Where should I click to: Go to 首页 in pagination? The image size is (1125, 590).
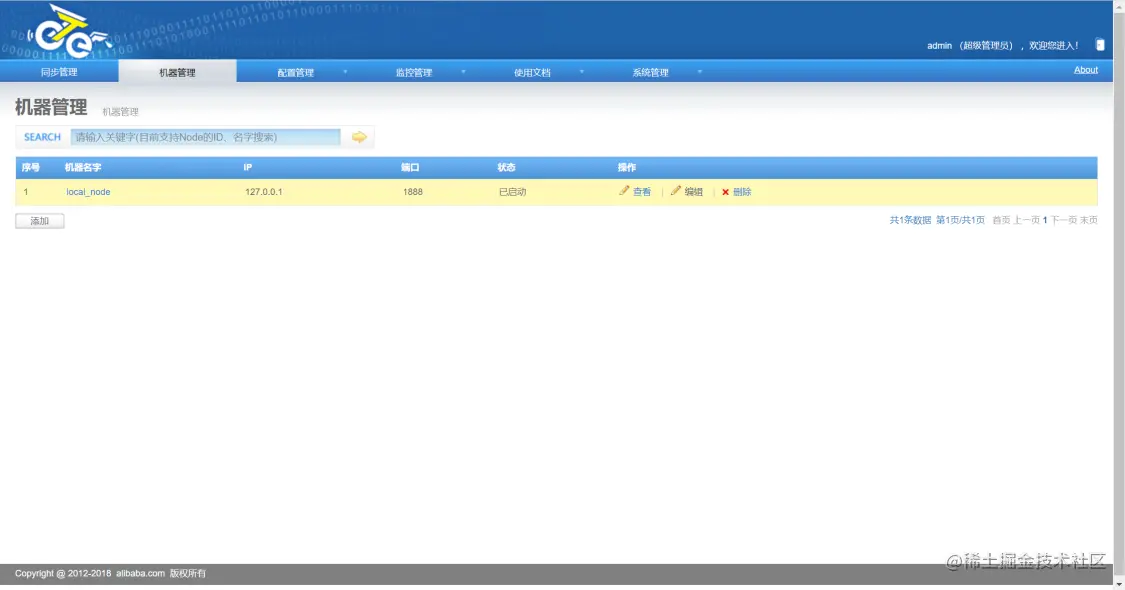click(x=1001, y=220)
